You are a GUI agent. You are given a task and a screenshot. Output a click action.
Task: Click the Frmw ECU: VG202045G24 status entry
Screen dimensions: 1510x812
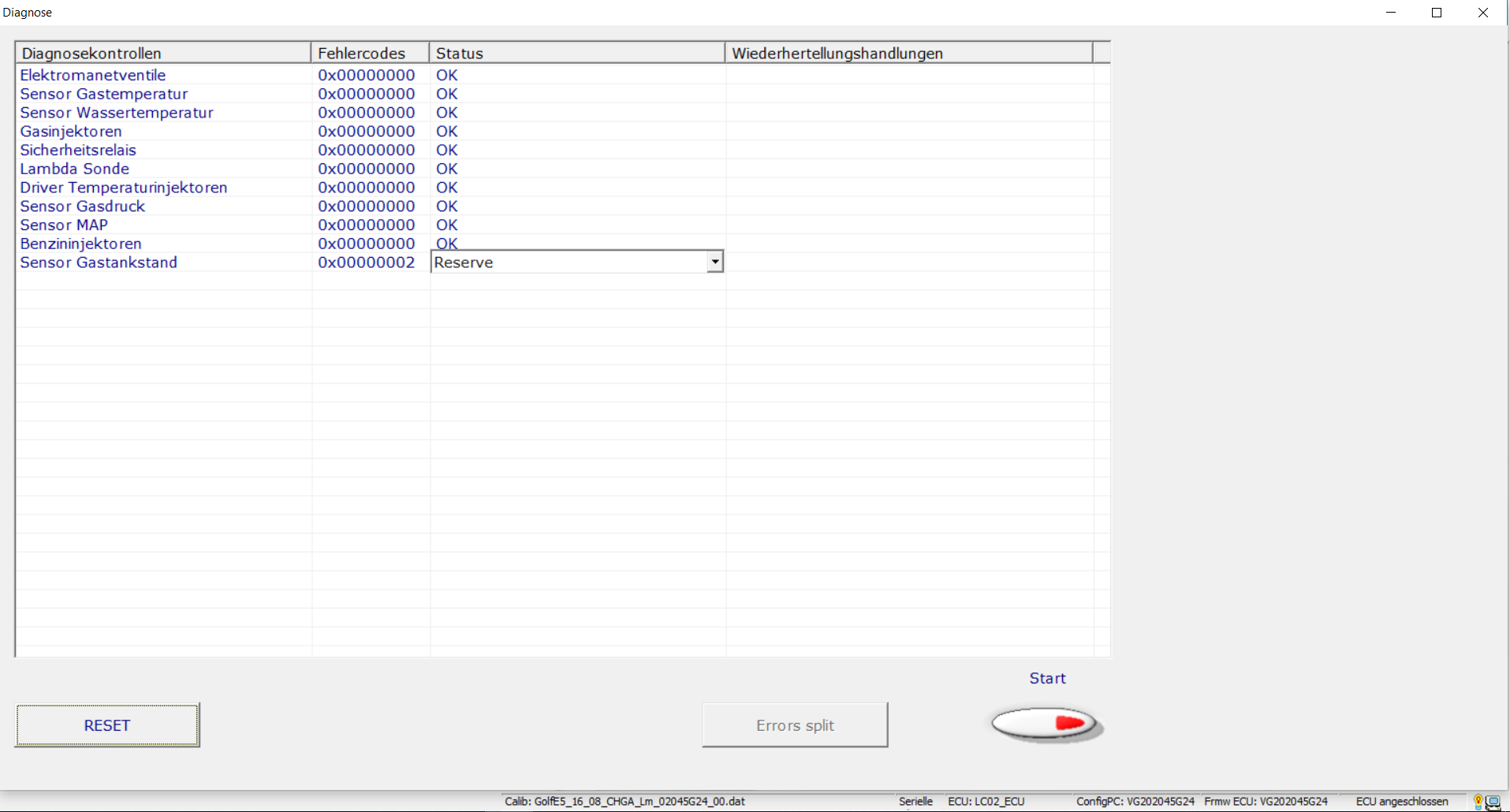tap(1266, 802)
